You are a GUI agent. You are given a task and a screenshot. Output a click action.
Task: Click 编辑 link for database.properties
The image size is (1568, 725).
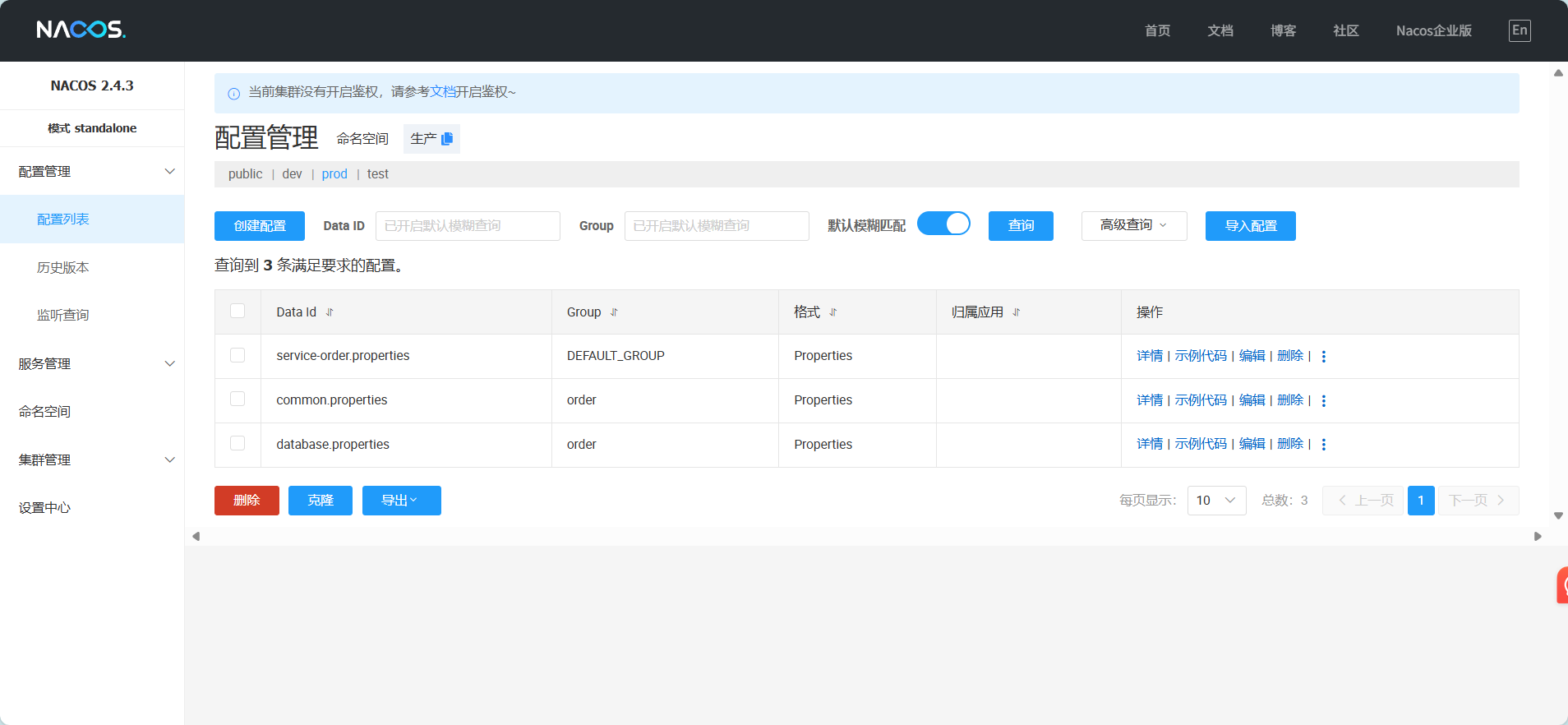tap(1252, 444)
